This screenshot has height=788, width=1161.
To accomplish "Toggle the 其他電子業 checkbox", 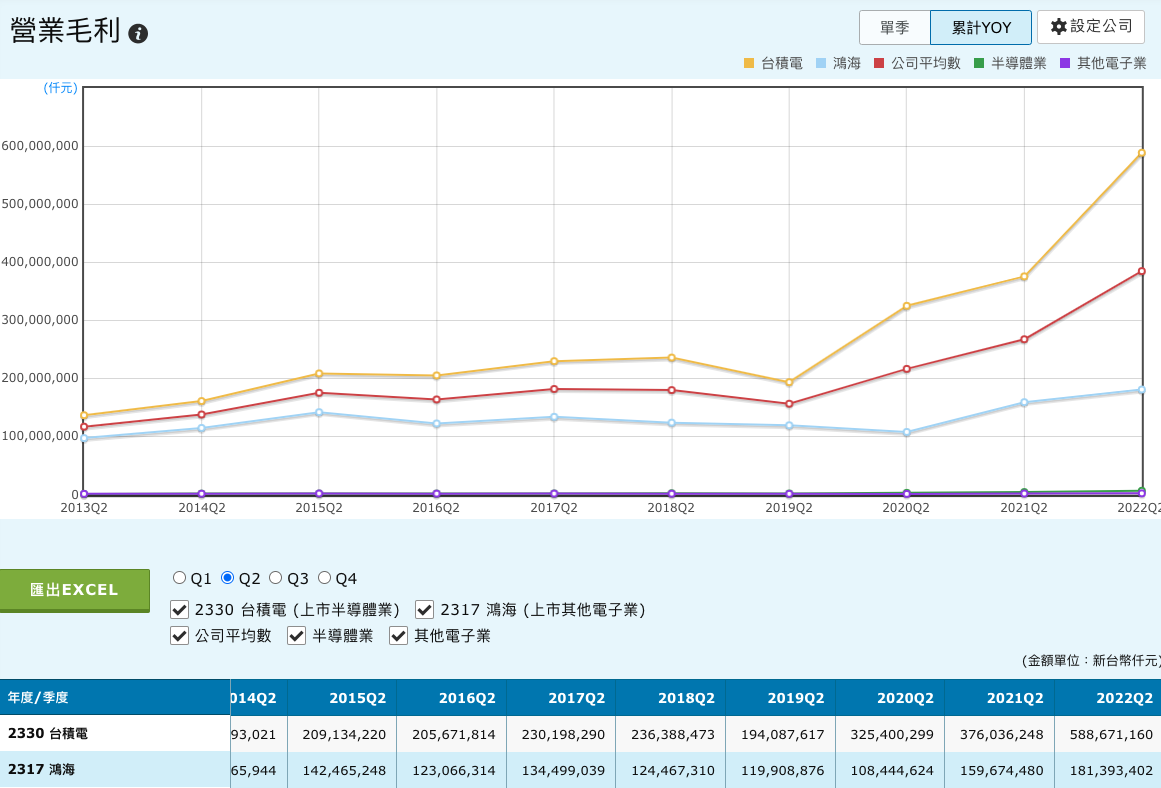I will click(x=398, y=635).
